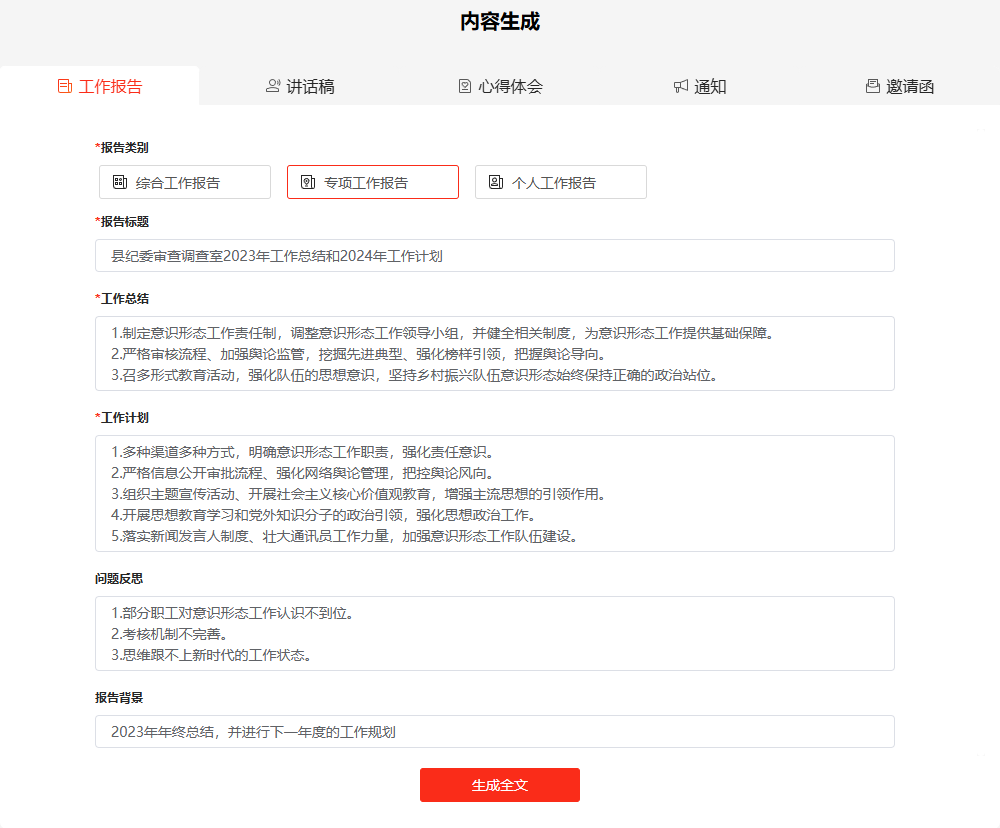Viewport: 1000px width, 828px height.
Task: Click the 问题反思 label
Action: tap(119, 579)
